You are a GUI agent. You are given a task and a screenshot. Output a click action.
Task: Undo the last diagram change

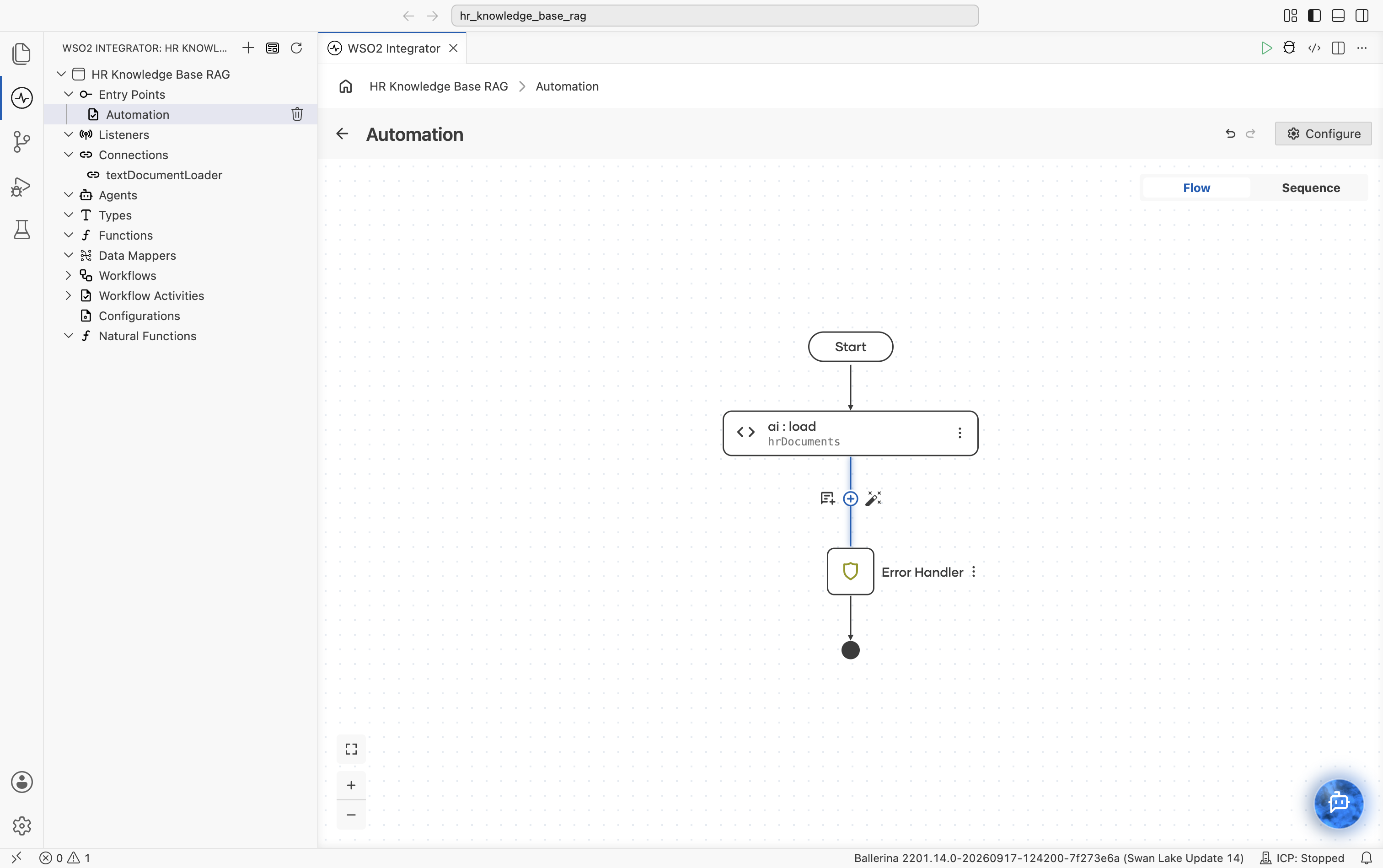point(1230,133)
